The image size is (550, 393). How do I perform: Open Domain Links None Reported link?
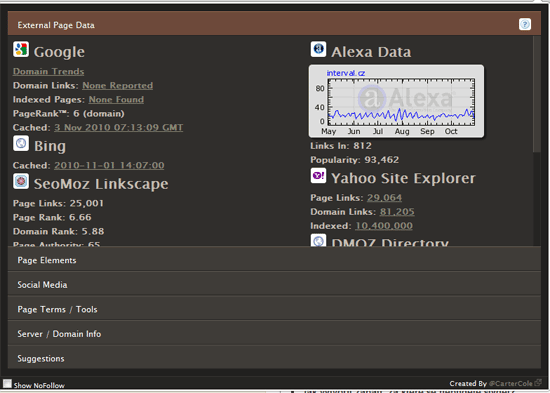click(x=118, y=86)
